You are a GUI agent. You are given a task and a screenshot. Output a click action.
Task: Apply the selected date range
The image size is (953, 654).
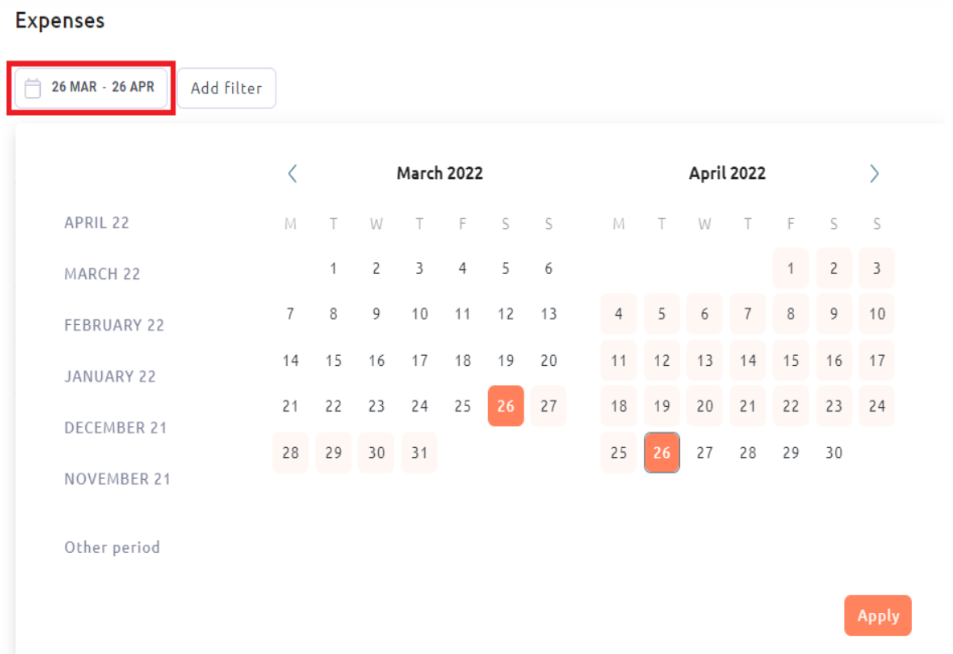(x=878, y=615)
